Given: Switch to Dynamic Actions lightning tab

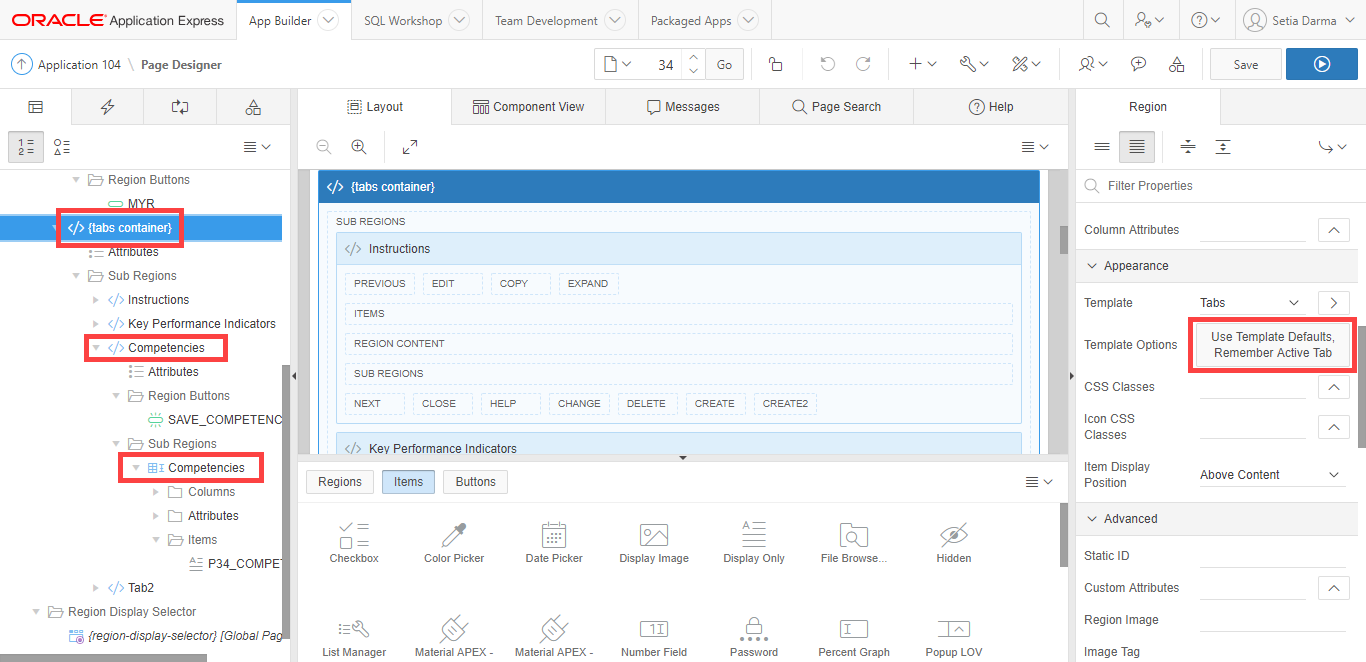Looking at the screenshot, I should tap(107, 107).
